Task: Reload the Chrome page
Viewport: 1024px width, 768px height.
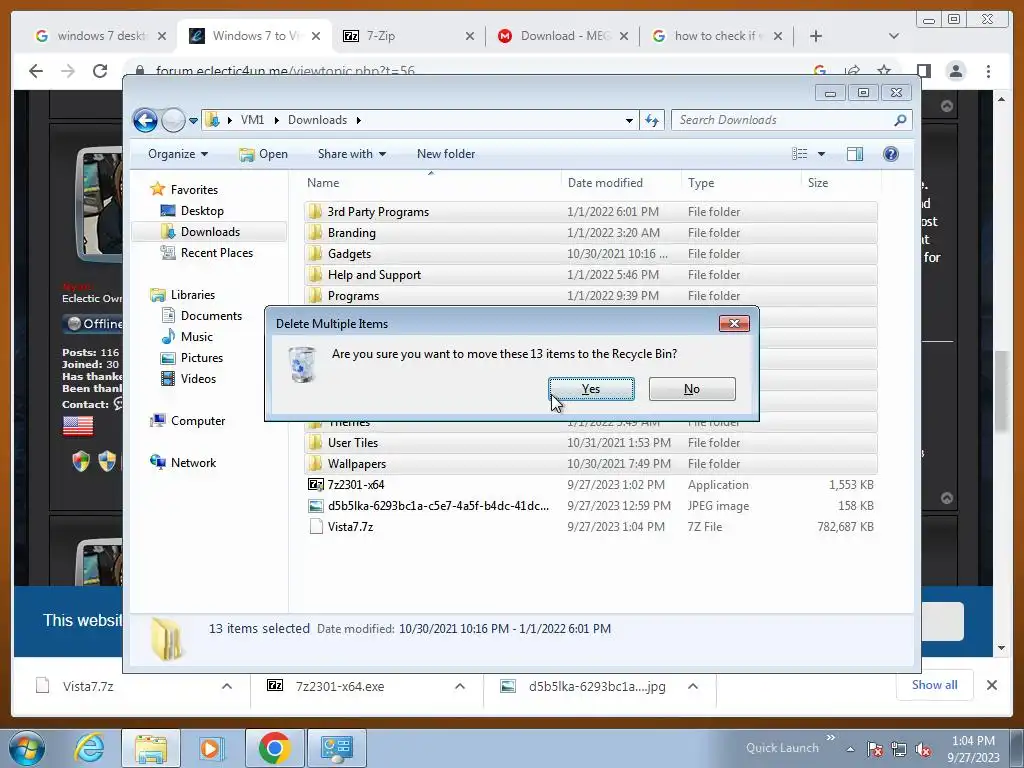Action: 100,71
